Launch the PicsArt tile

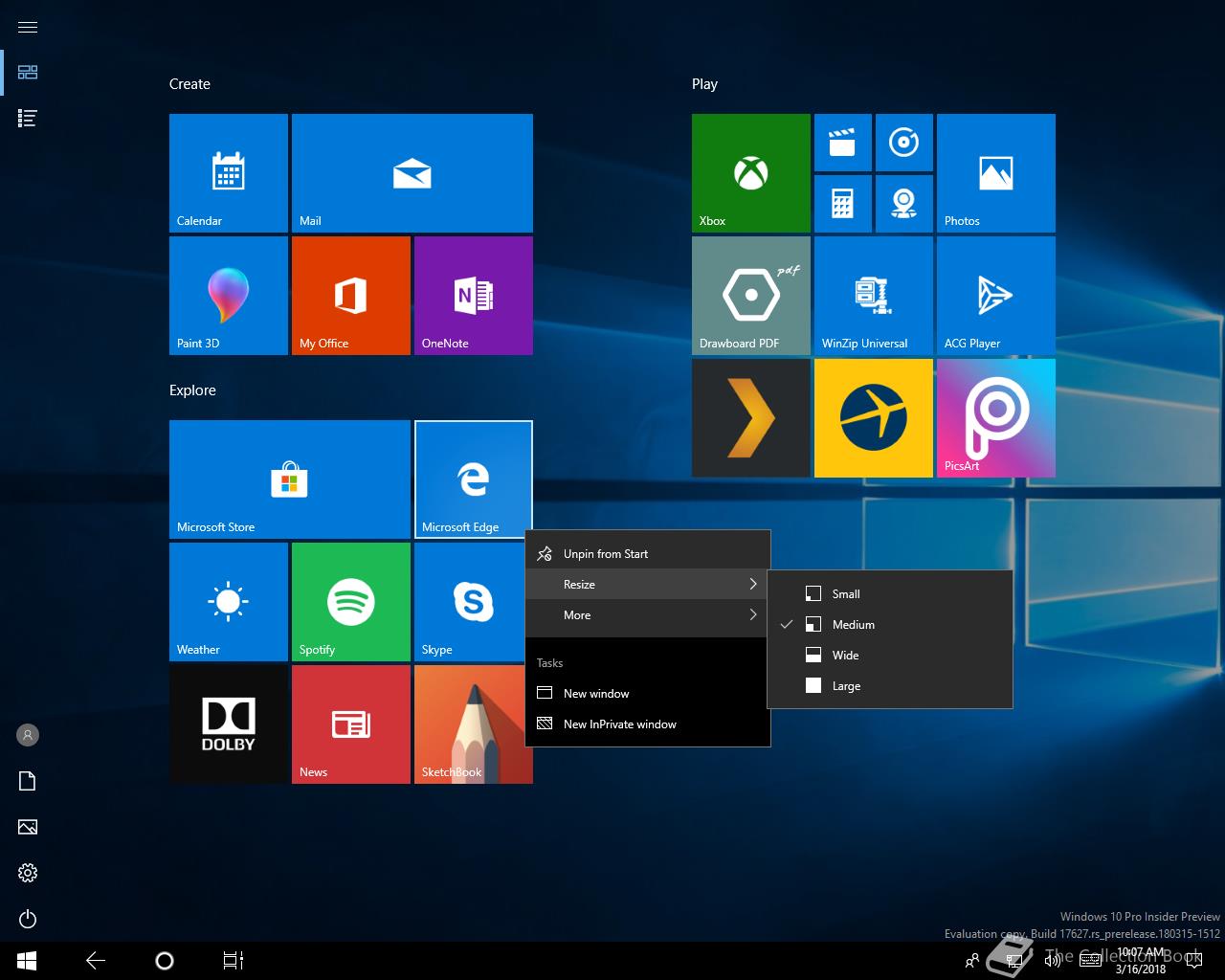pyautogui.click(x=996, y=418)
